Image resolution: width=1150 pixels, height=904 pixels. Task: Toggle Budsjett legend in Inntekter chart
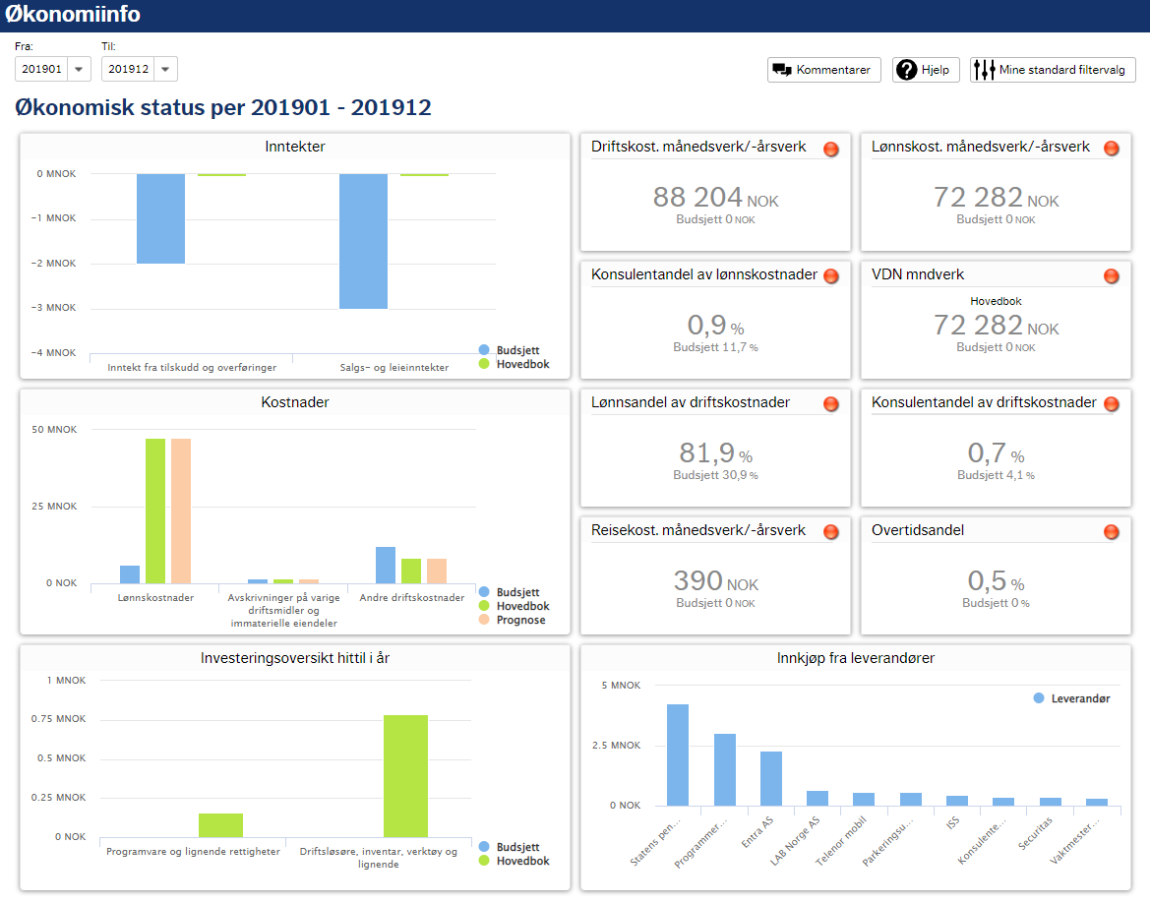(x=510, y=350)
